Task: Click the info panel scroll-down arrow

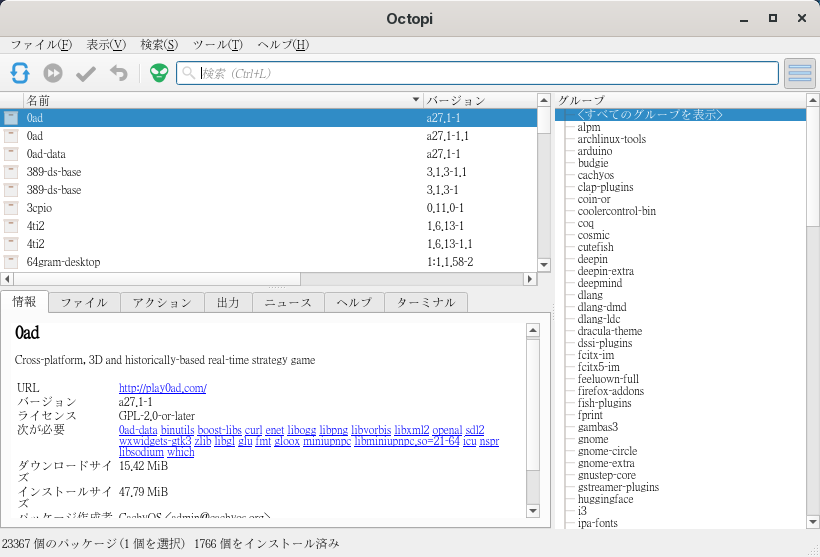Action: click(x=533, y=511)
